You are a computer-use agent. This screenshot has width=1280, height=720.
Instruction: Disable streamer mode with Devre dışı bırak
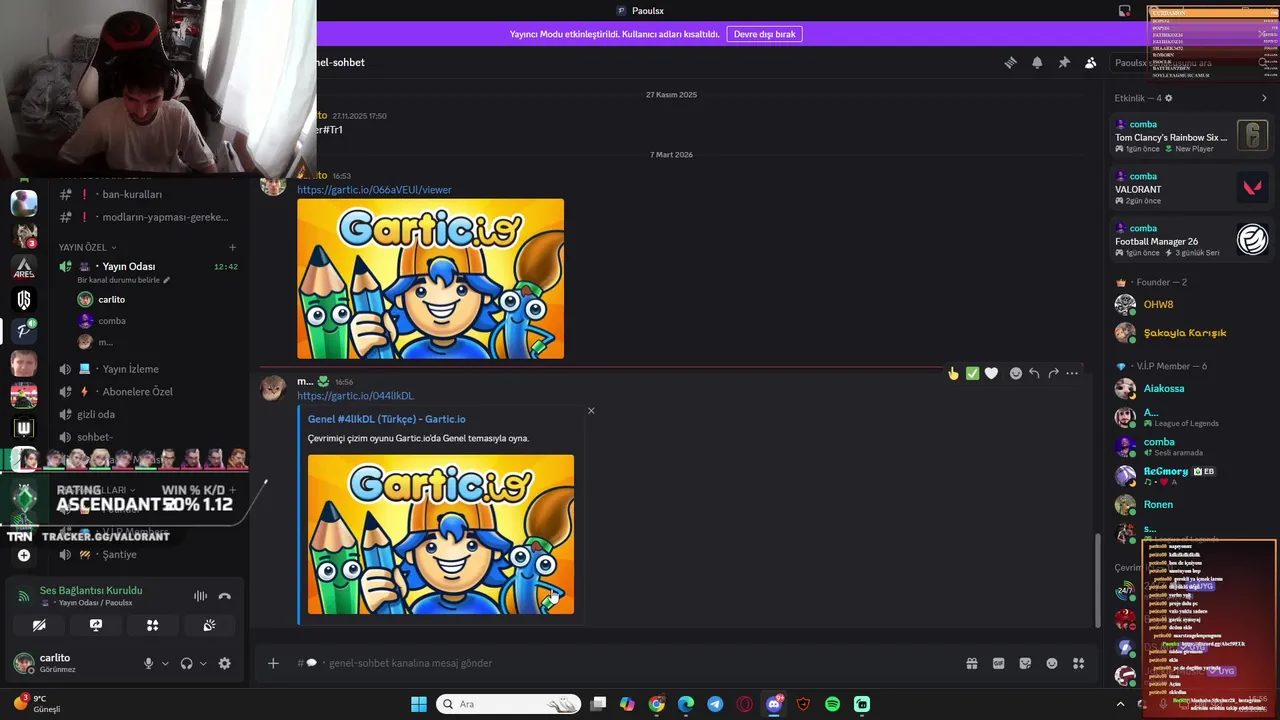tap(765, 34)
